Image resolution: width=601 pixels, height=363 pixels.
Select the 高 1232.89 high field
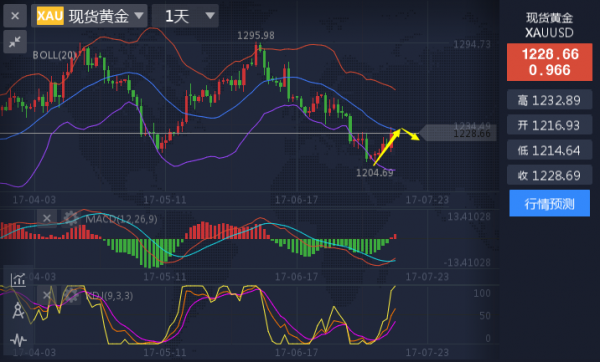click(549, 100)
